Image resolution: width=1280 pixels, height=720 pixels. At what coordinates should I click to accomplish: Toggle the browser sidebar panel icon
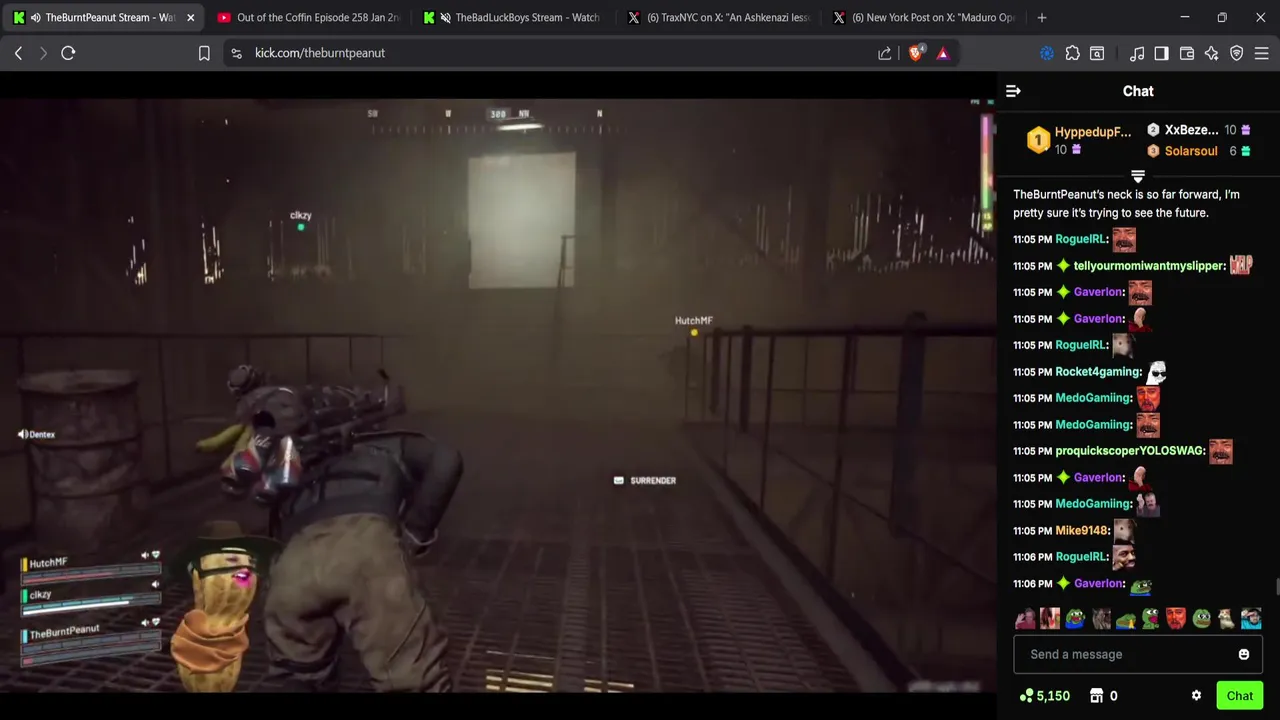(x=1161, y=53)
